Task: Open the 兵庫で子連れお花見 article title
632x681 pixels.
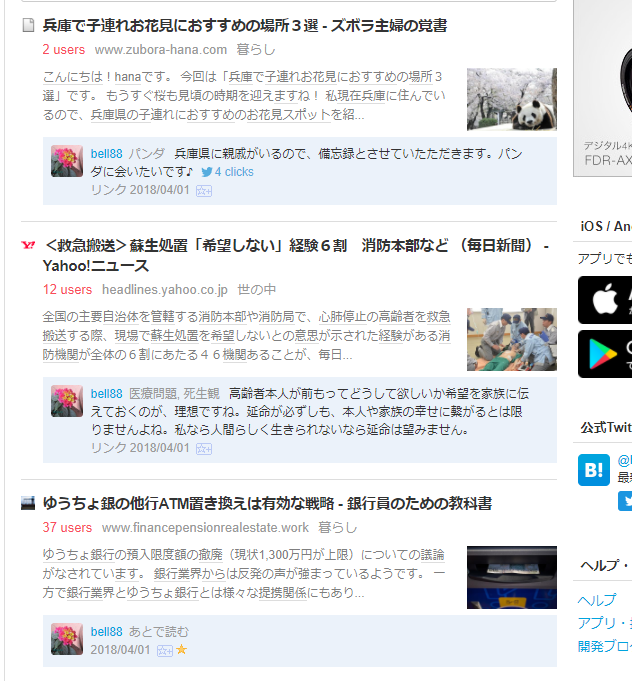Action: 245,26
